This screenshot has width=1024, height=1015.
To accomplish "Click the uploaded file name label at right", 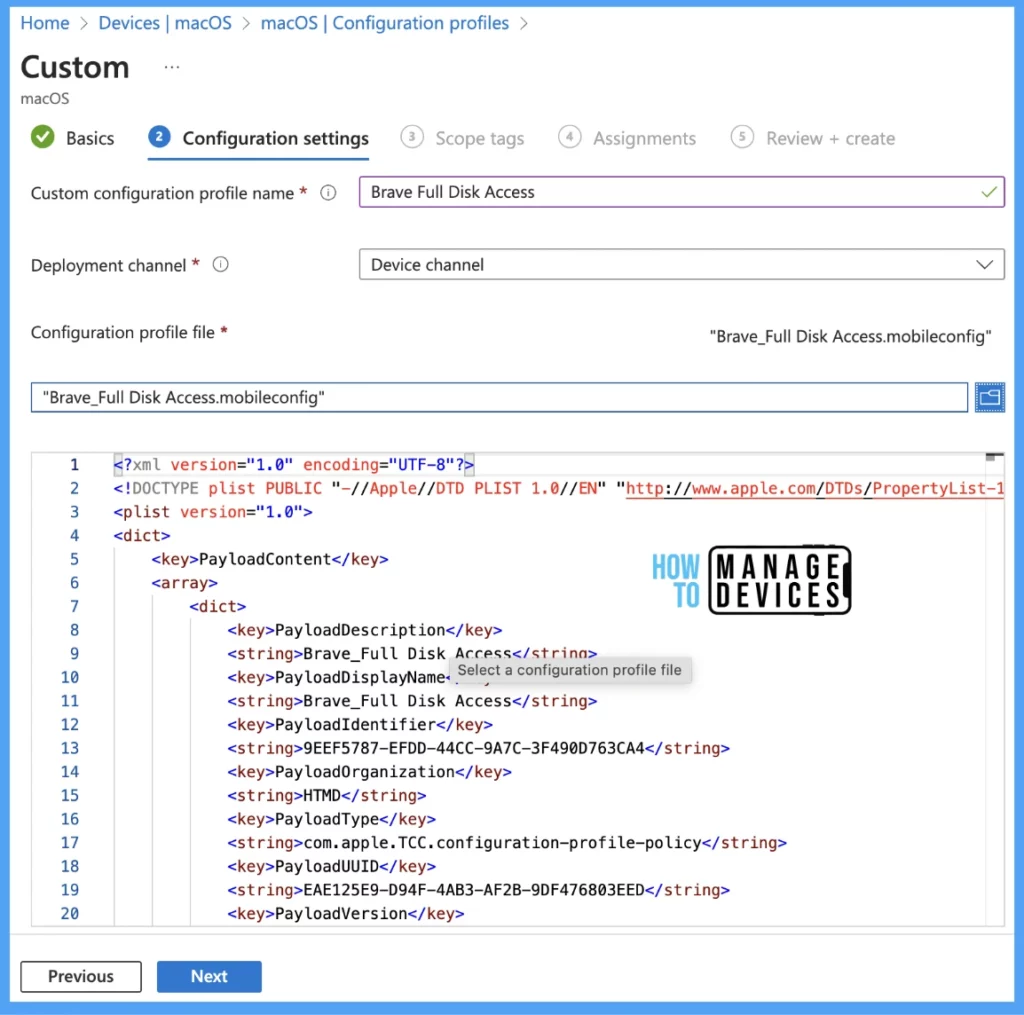I will [850, 336].
